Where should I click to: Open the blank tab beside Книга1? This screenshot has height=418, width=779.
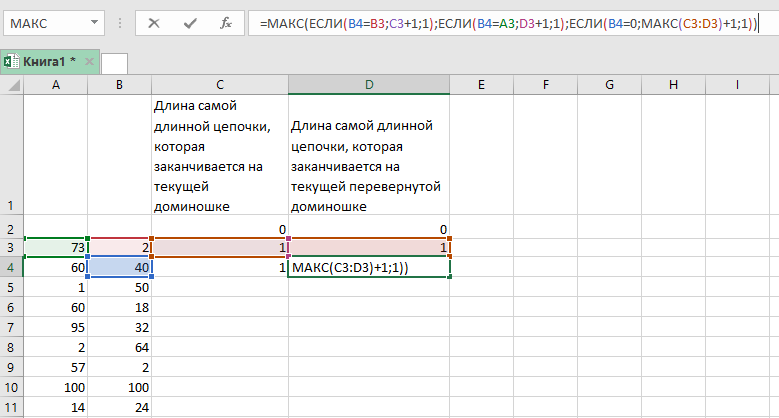click(x=114, y=63)
